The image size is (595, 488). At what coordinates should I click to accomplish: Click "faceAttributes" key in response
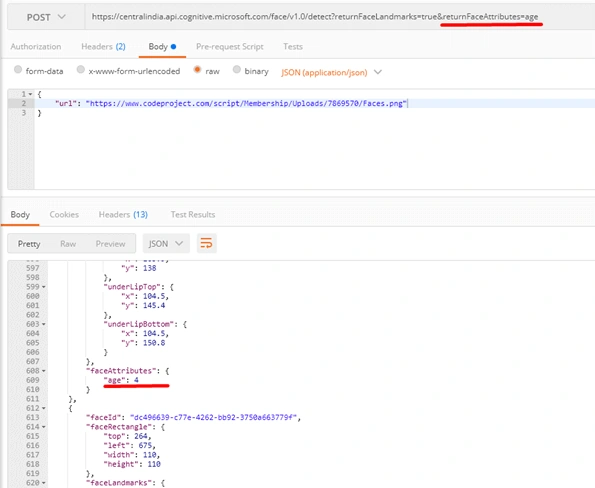[121, 371]
